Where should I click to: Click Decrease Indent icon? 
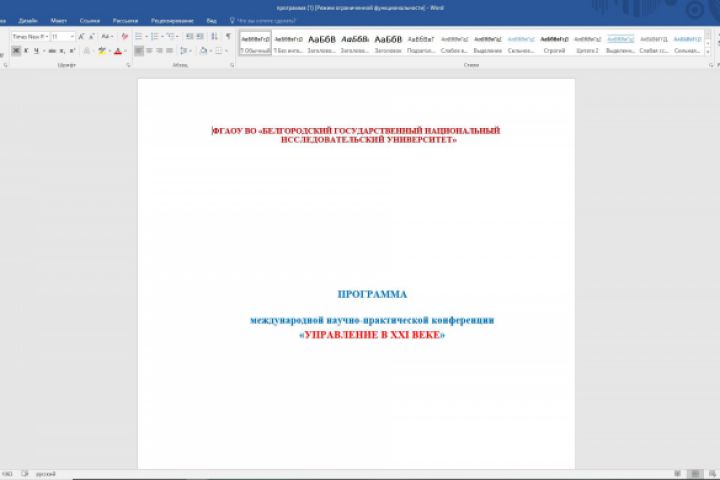coord(189,36)
